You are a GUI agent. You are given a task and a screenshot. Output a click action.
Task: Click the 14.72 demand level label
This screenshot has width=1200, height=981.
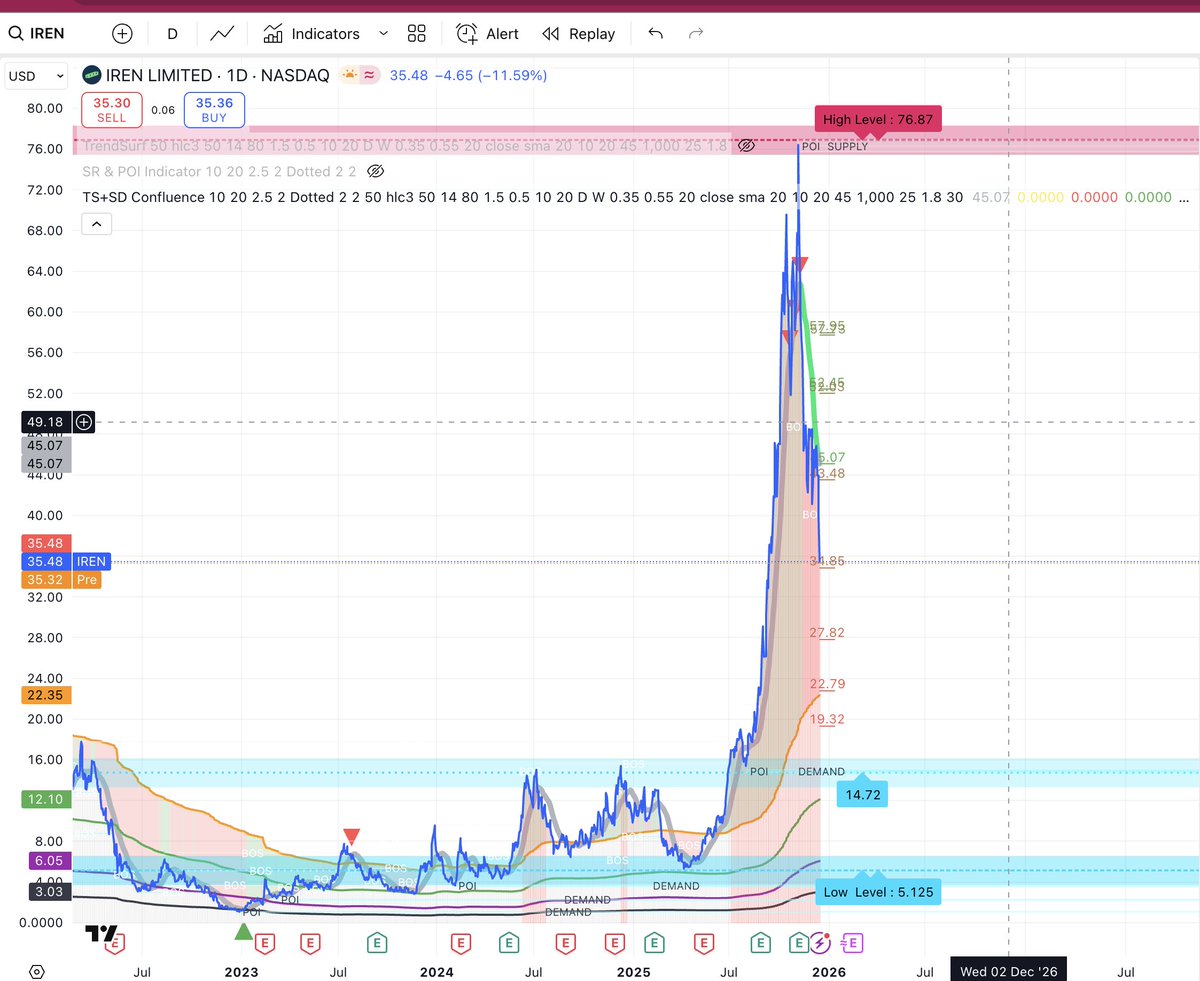[x=862, y=795]
